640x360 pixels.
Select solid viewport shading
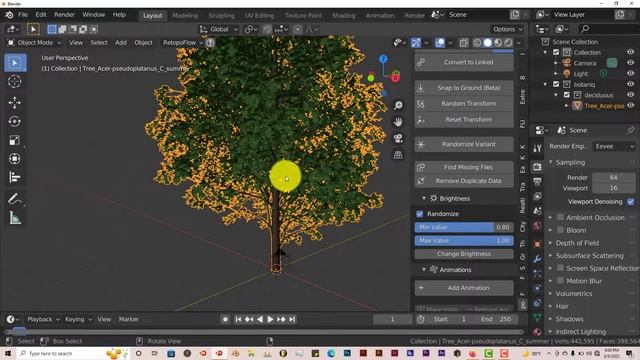tap(487, 42)
